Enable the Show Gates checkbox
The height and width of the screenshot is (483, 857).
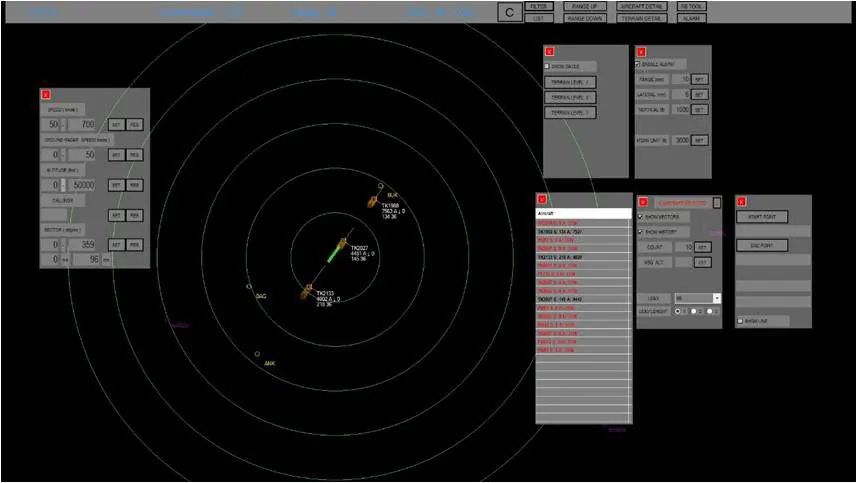click(547, 66)
